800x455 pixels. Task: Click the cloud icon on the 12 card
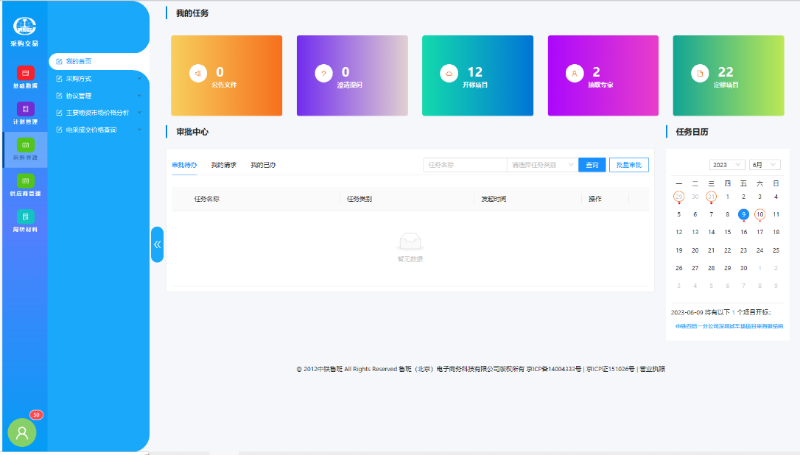449,73
